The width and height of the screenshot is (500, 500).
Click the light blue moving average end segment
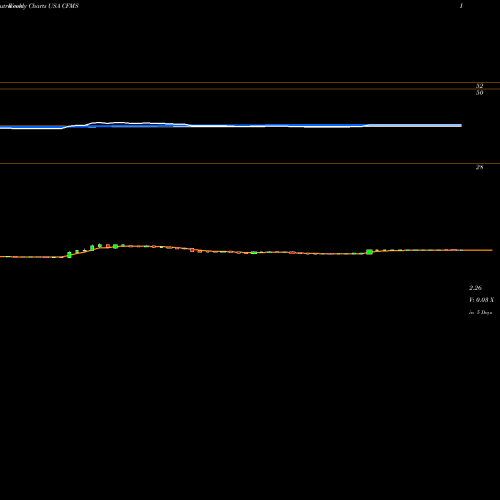pos(415,125)
